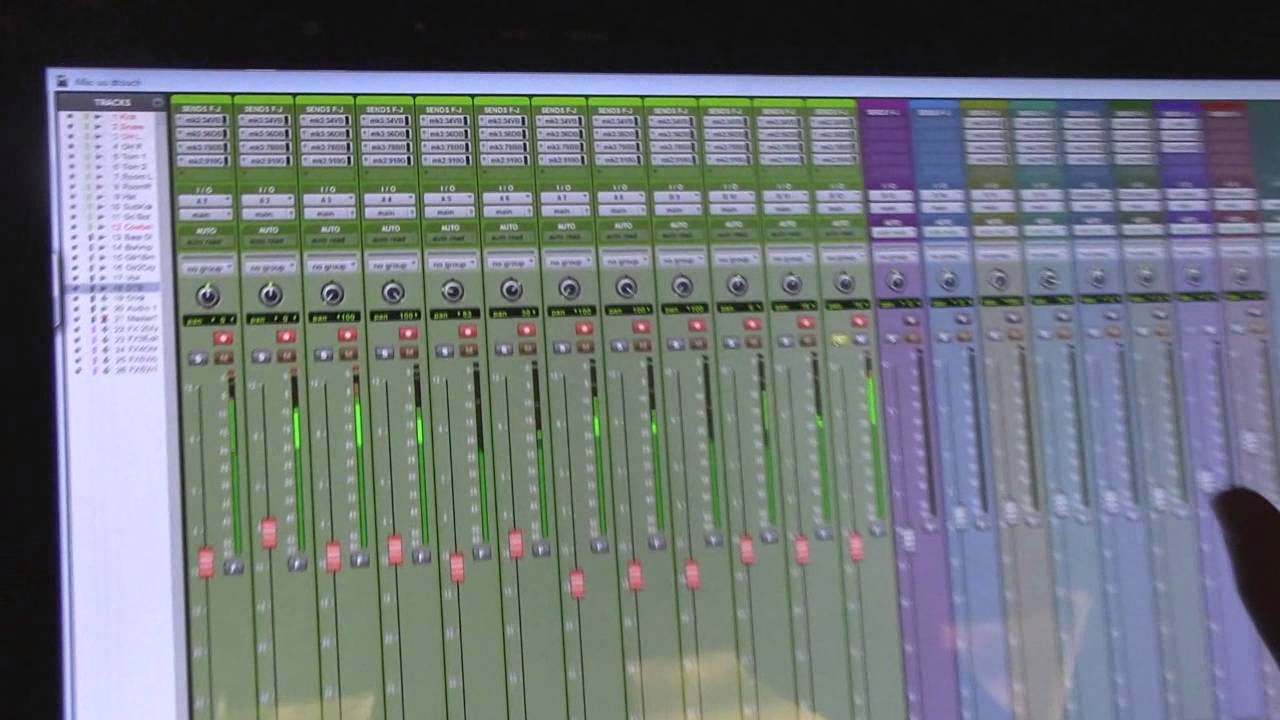This screenshot has width=1280, height=720.
Task: Click the track type icon beside Kick
Action: 98,116
